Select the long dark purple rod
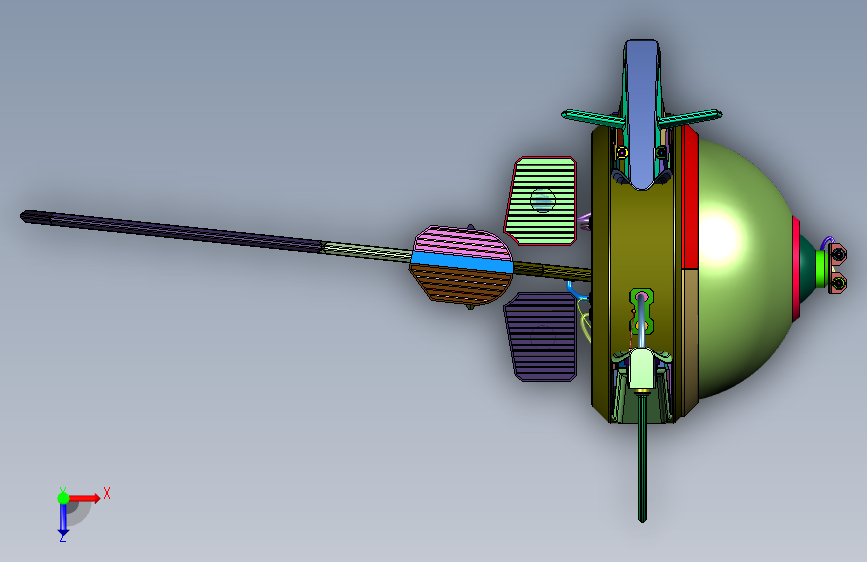Screen dimensions: 867x562 pyautogui.click(x=171, y=232)
